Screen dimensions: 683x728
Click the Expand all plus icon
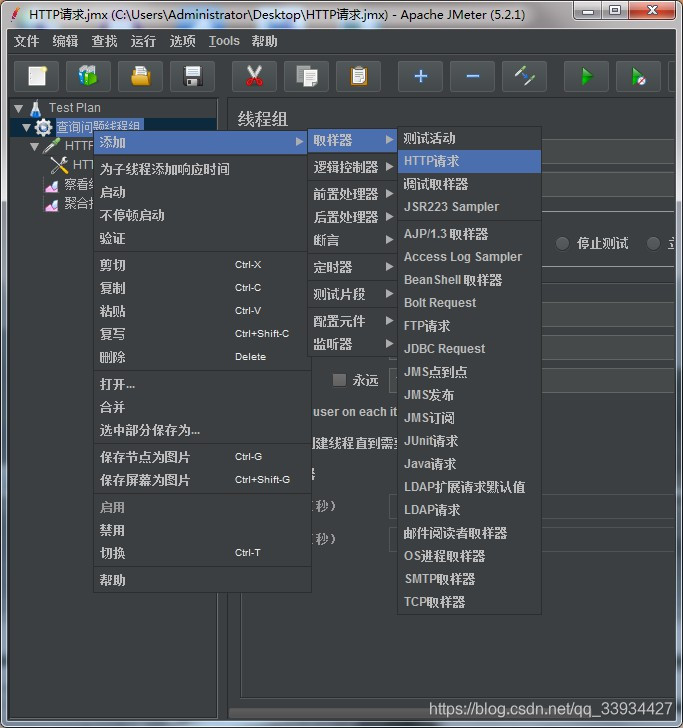[420, 76]
